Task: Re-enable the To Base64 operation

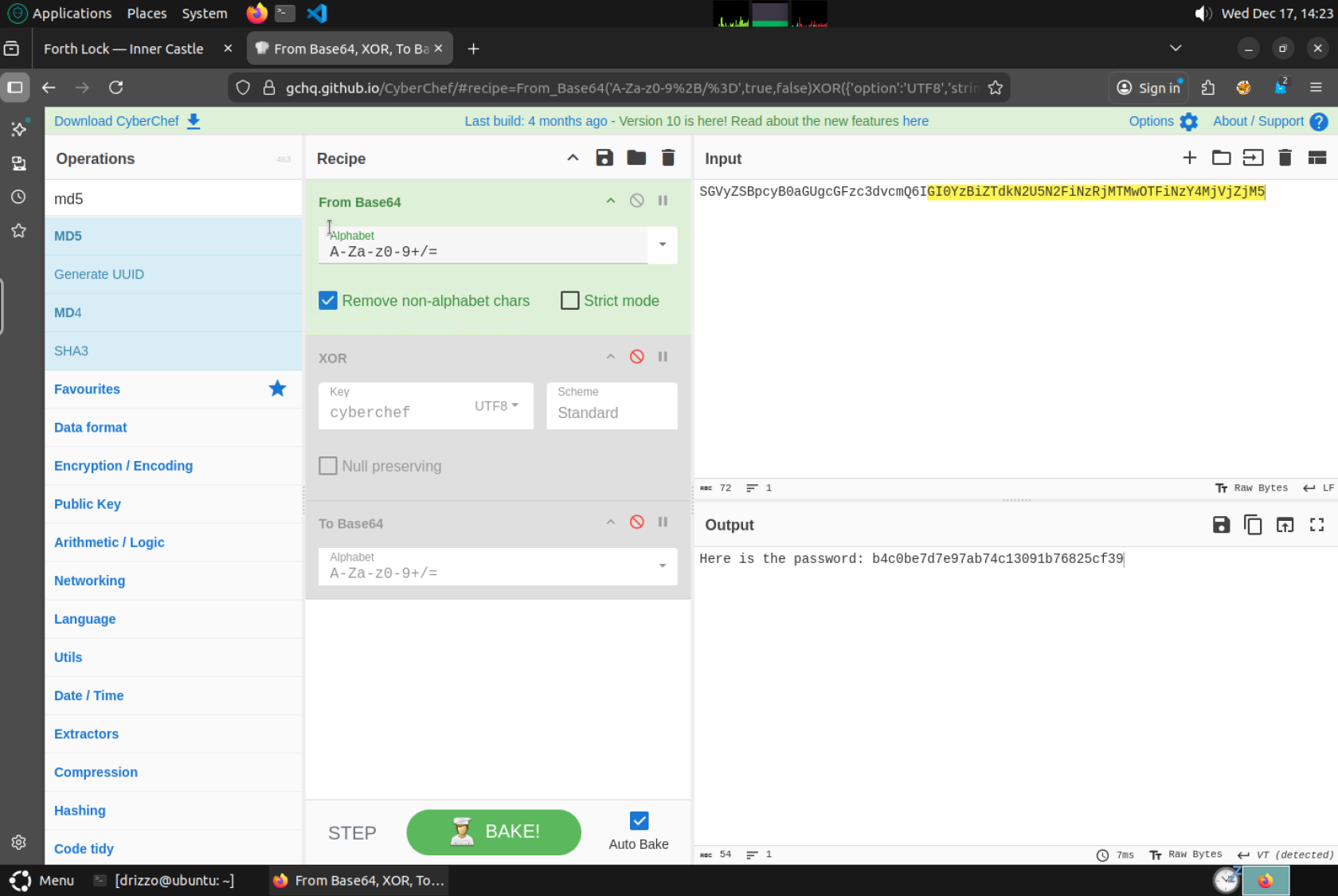Action: tap(637, 522)
